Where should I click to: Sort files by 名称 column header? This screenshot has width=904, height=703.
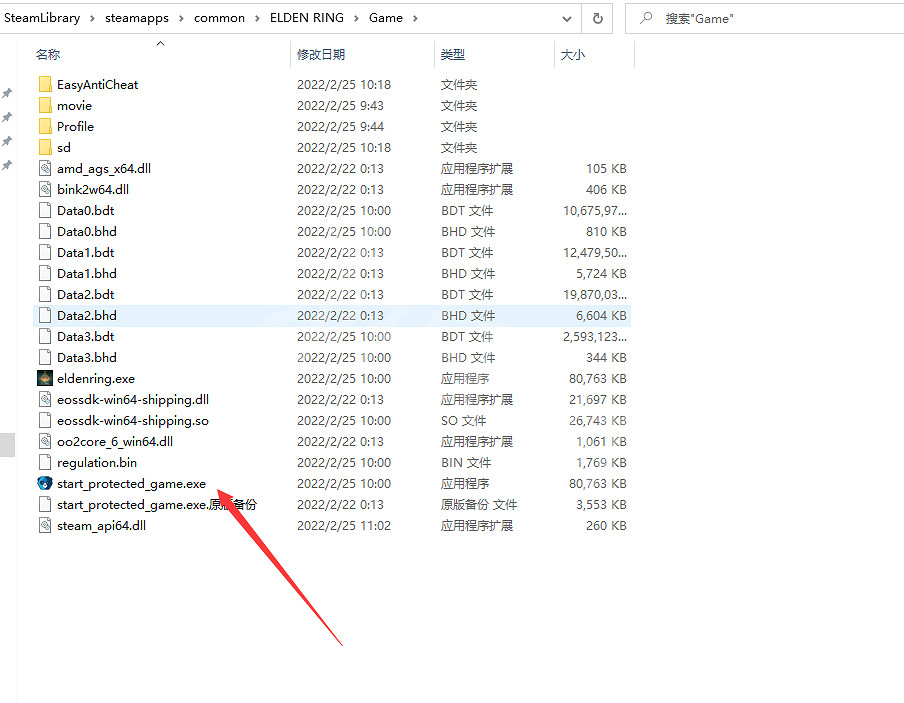click(x=48, y=55)
